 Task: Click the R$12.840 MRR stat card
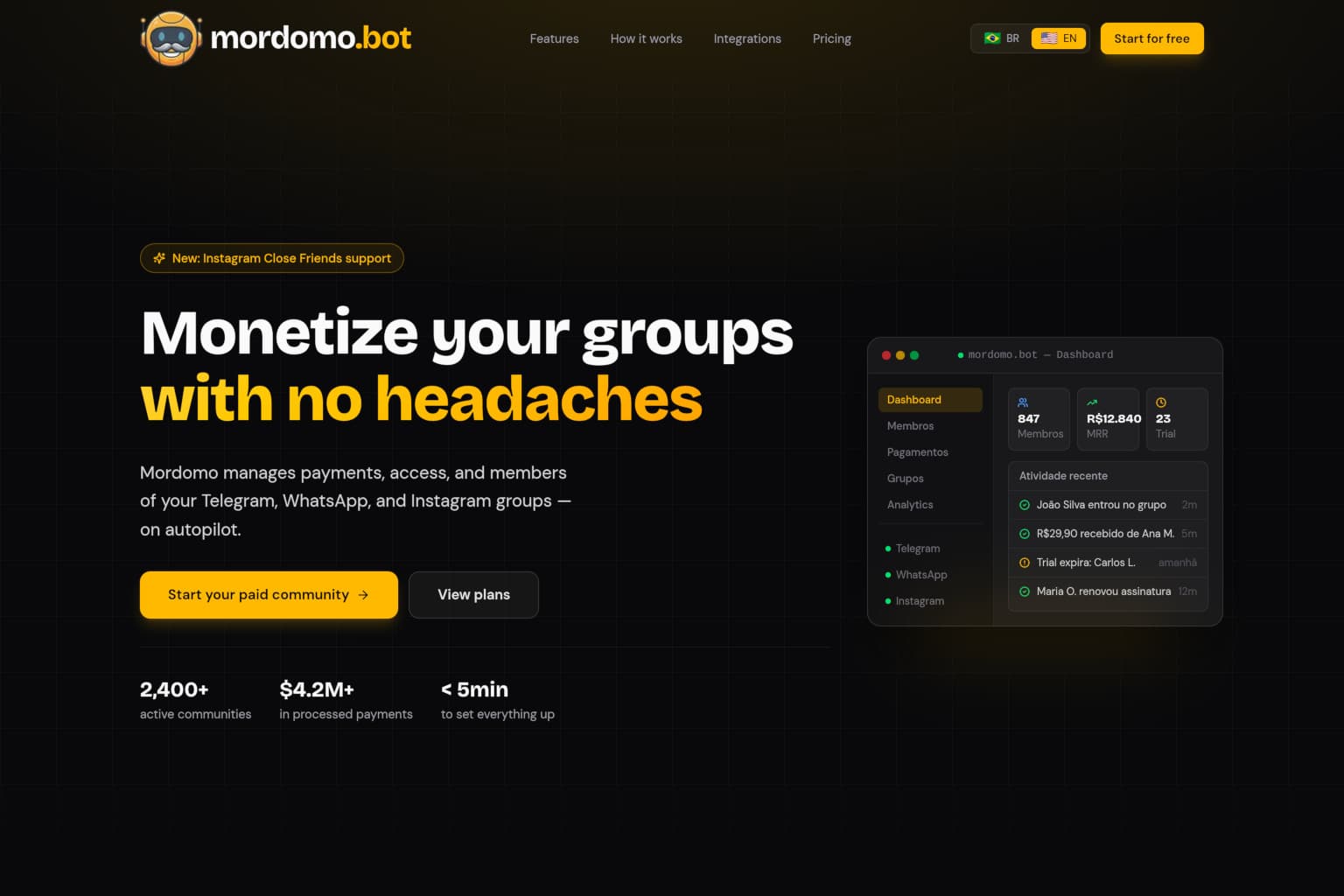(1108, 419)
